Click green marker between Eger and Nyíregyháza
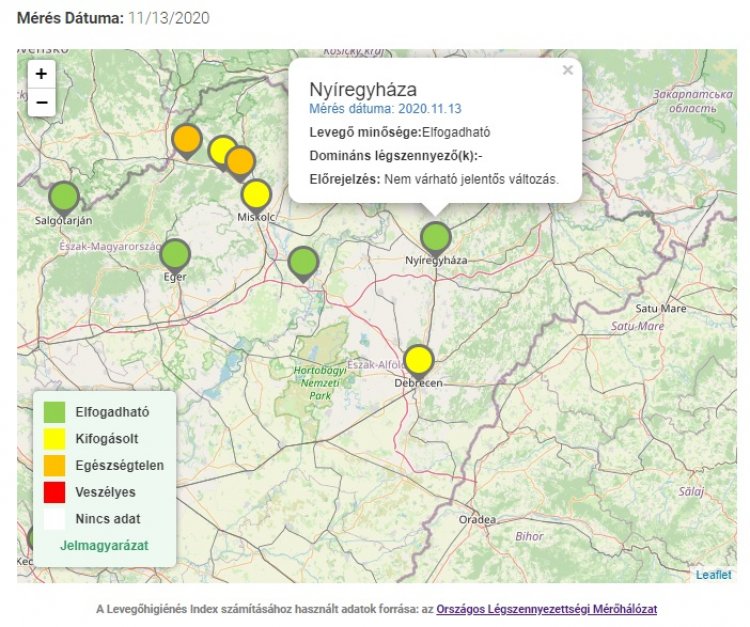The width and height of the screenshot is (750, 627). (303, 262)
